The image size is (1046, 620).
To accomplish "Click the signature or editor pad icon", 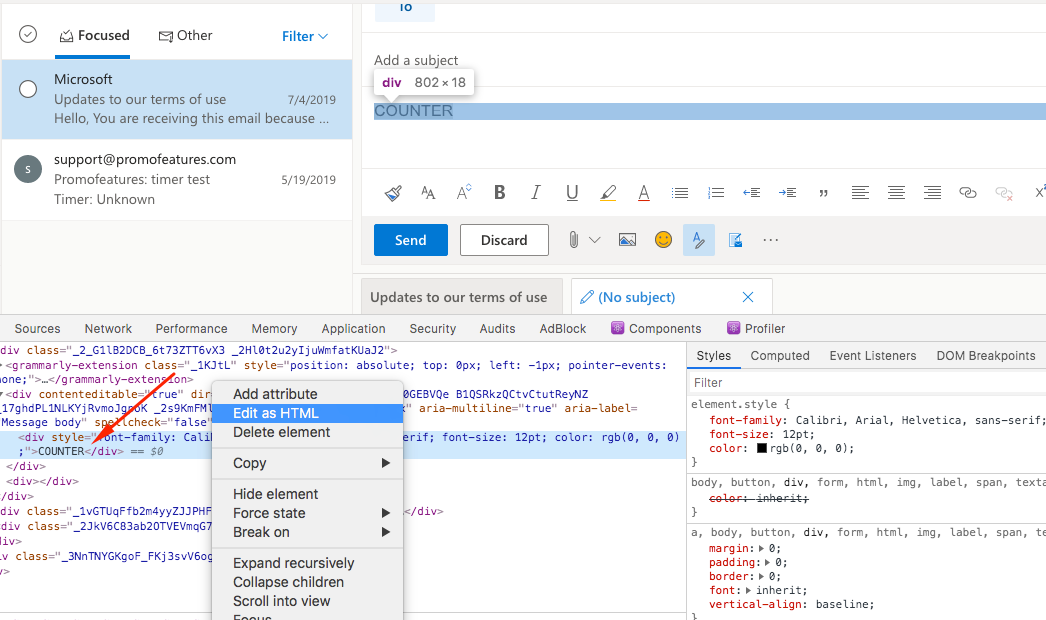I will pos(735,240).
